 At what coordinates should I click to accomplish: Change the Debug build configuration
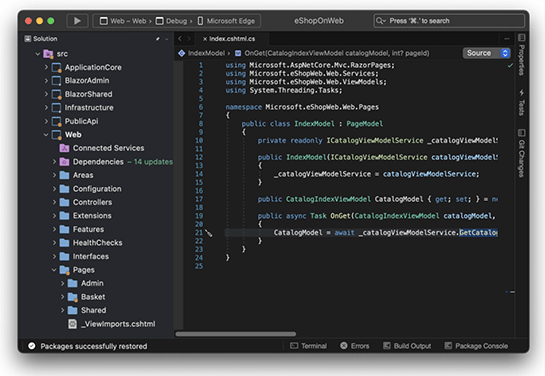(x=171, y=21)
